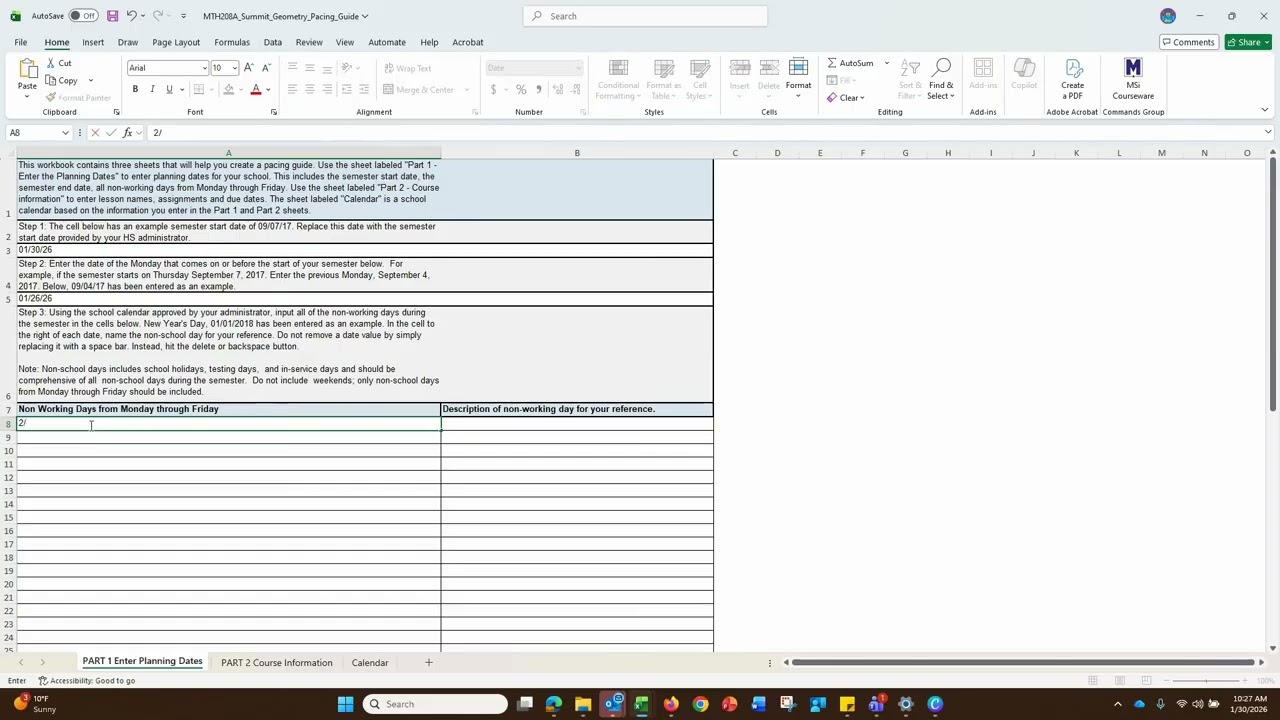Cancel the cell entry with X icon
The image size is (1280, 720).
(95, 133)
